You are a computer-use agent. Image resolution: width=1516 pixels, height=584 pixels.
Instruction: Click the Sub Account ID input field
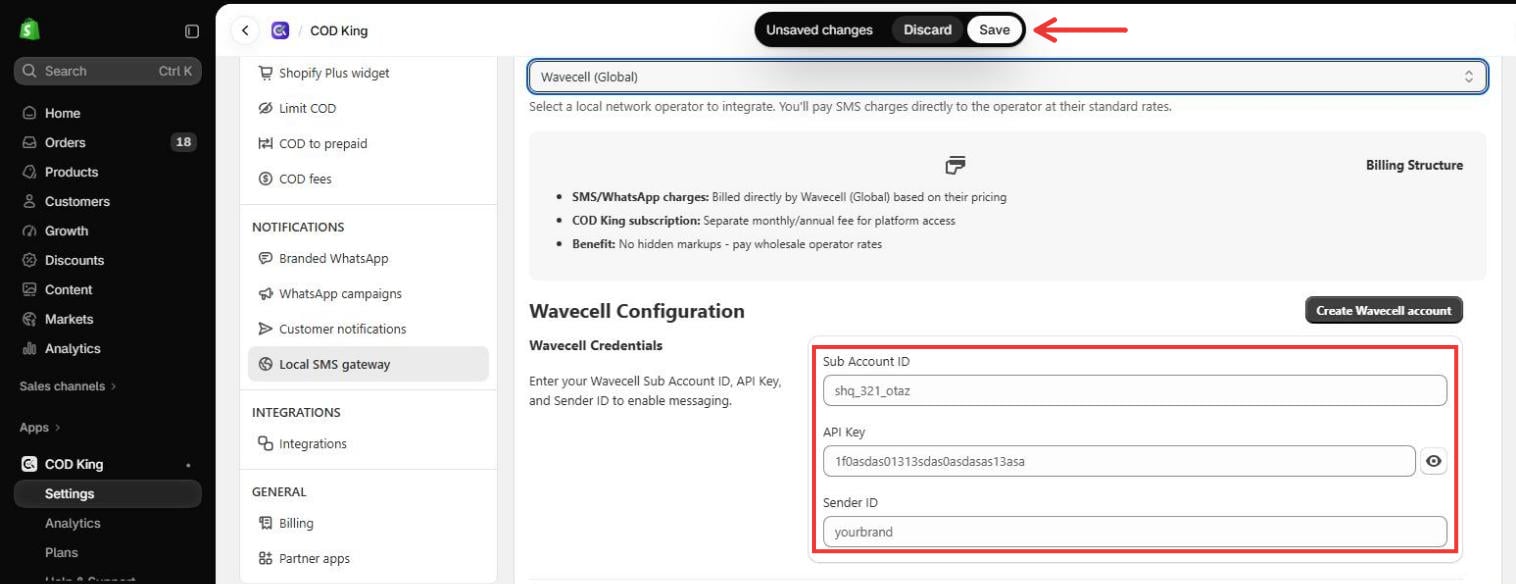click(x=1135, y=391)
